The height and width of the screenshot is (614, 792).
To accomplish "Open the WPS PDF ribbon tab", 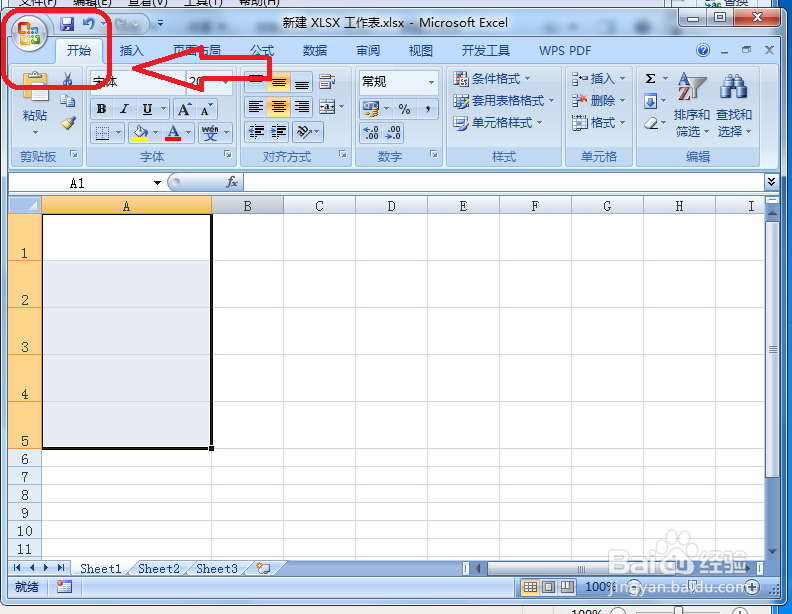I will 565,50.
